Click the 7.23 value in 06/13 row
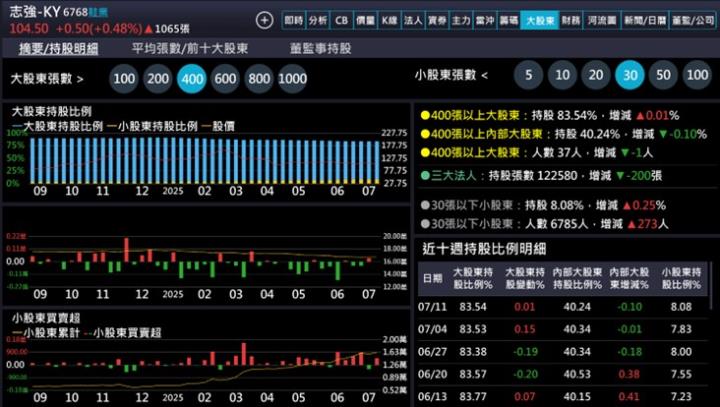This screenshot has height=407, width=720. [681, 396]
